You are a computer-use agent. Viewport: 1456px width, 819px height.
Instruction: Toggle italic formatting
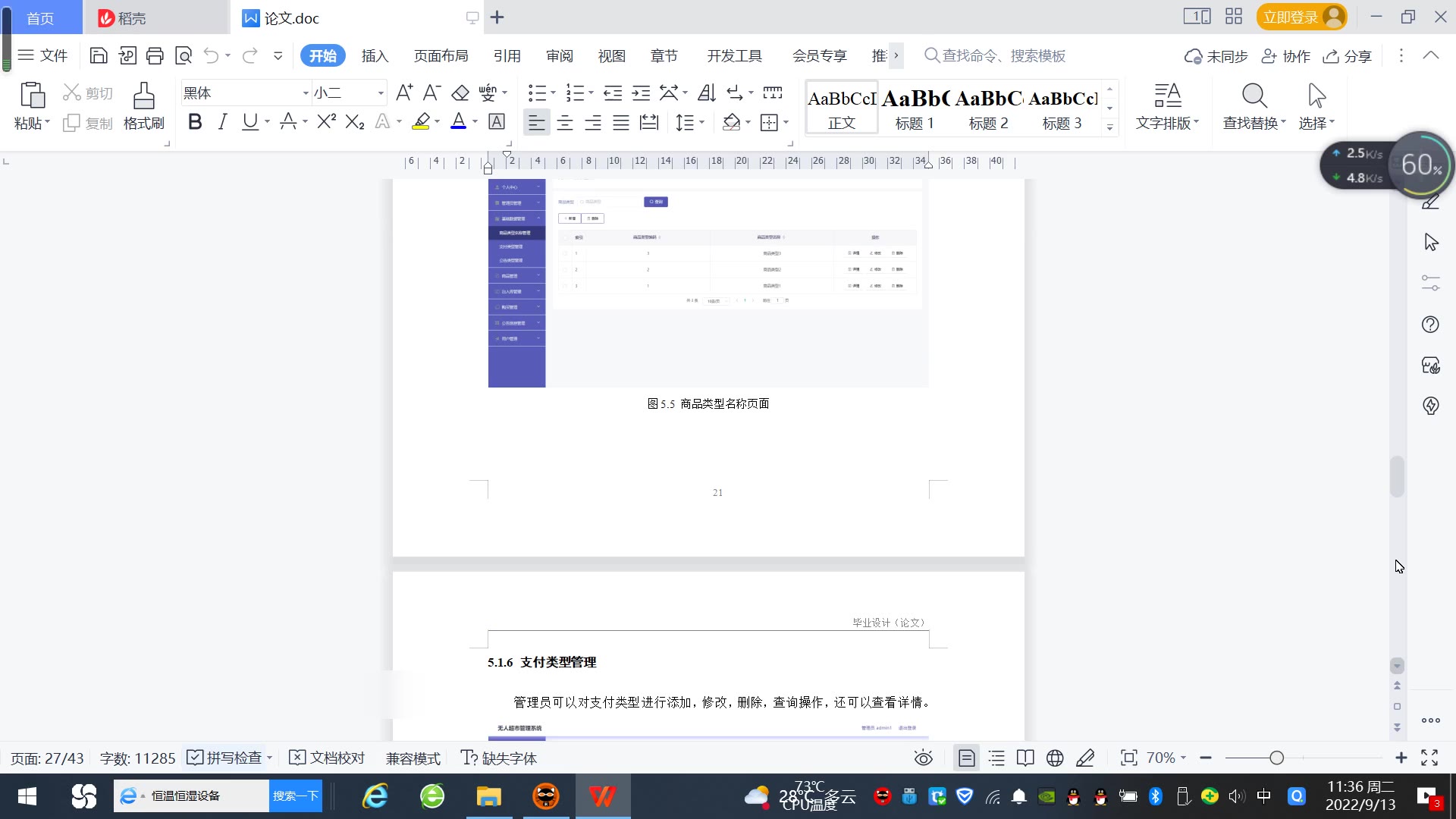222,122
